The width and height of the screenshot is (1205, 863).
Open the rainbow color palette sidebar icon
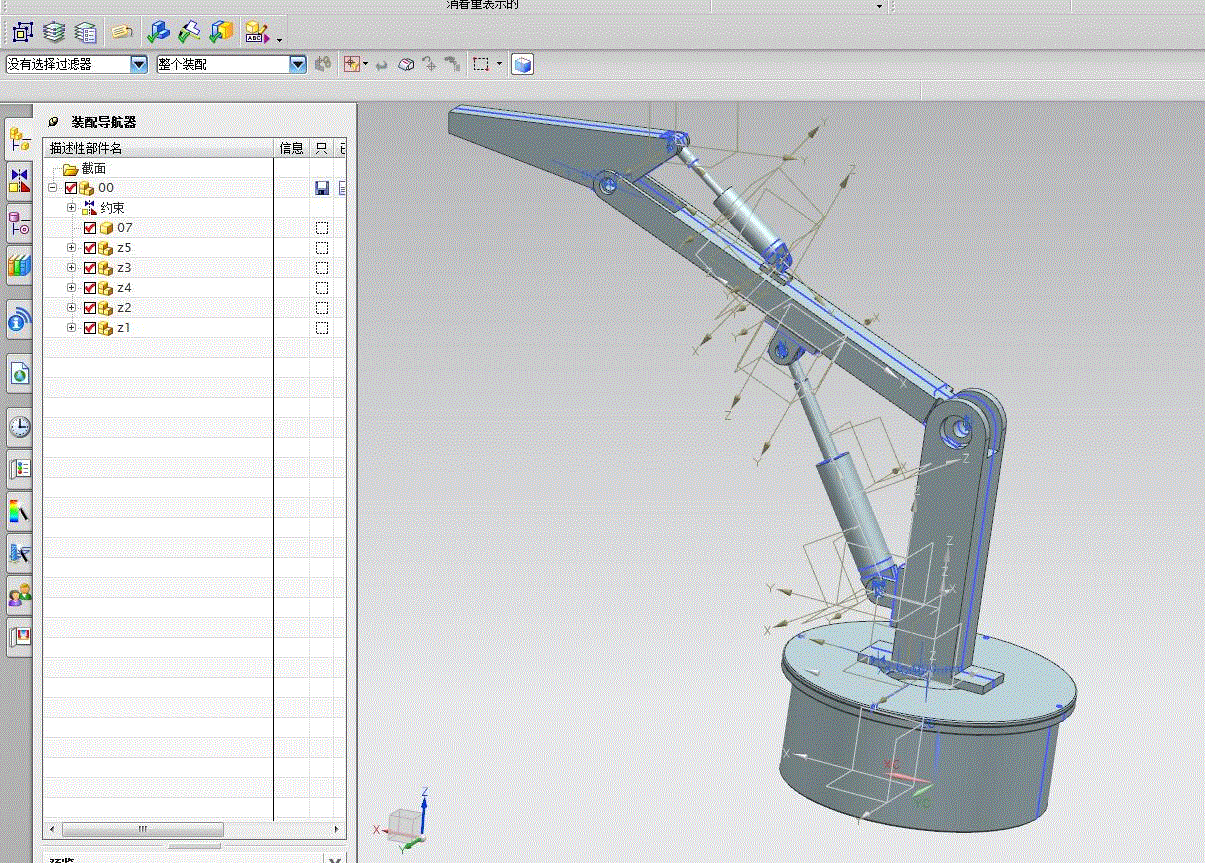[x=19, y=510]
